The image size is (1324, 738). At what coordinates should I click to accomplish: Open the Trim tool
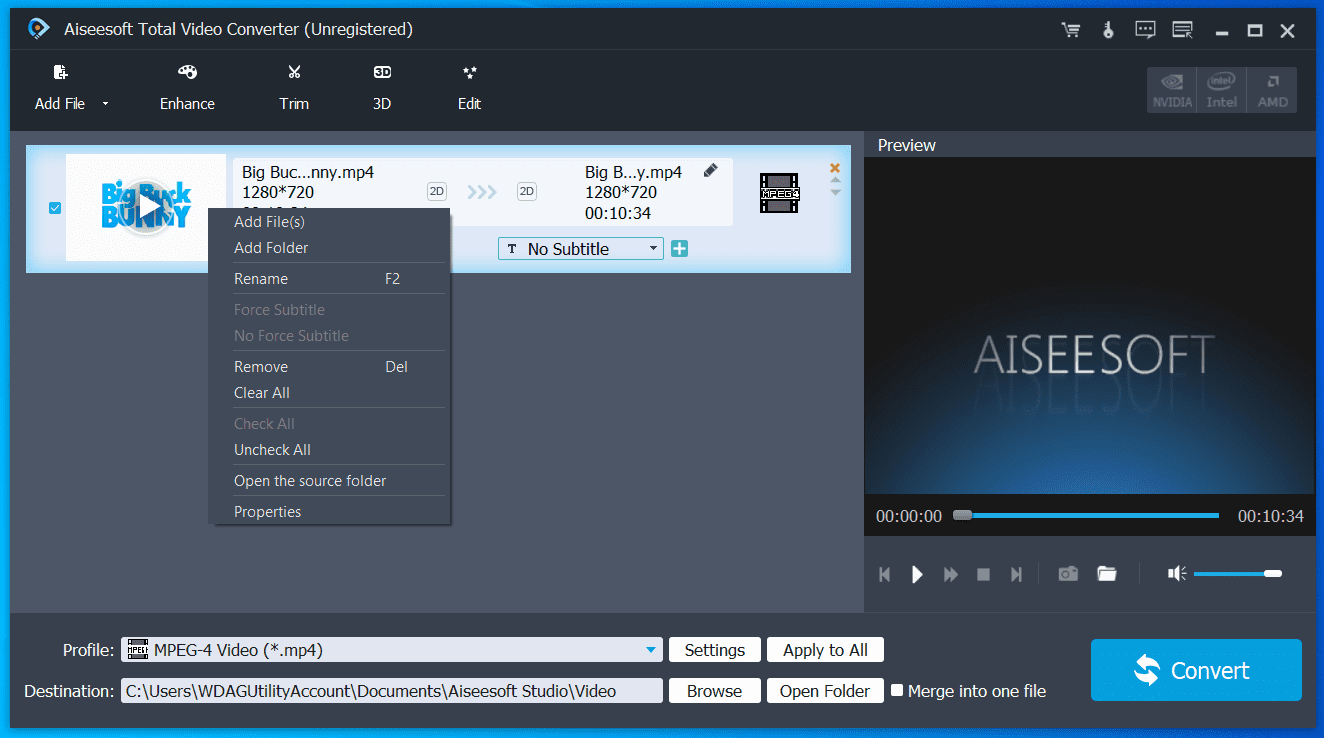[x=294, y=88]
